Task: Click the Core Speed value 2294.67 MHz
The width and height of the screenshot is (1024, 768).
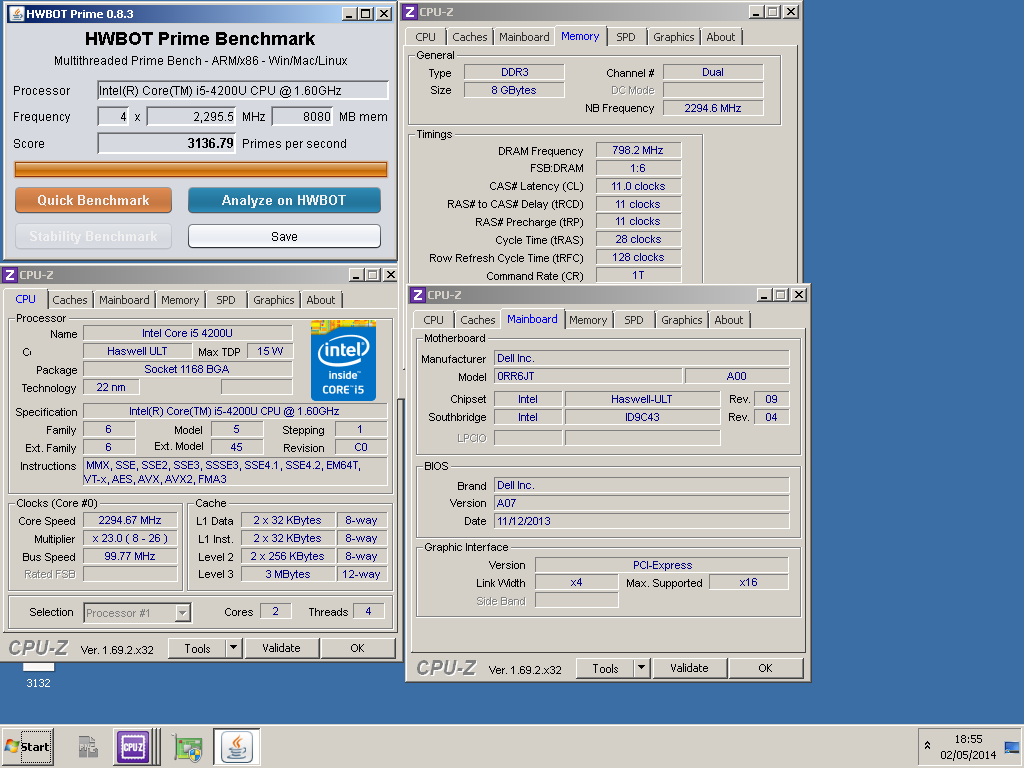Action: pos(130,520)
